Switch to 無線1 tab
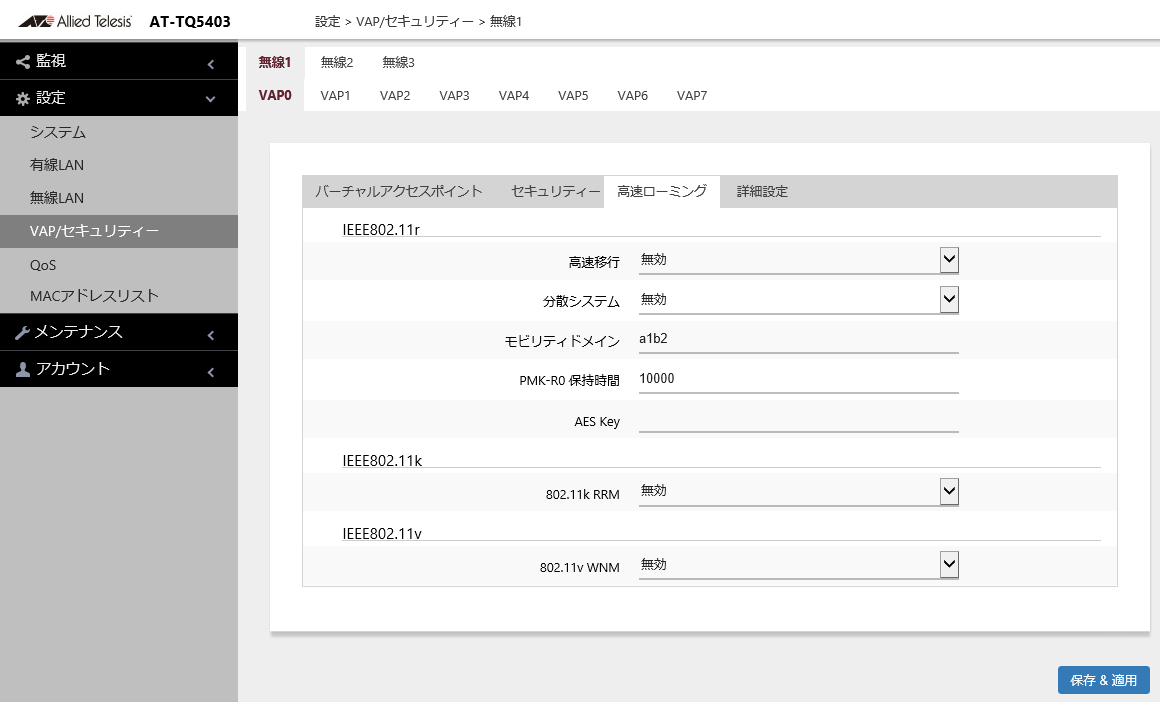The width and height of the screenshot is (1160, 702). (x=274, y=63)
